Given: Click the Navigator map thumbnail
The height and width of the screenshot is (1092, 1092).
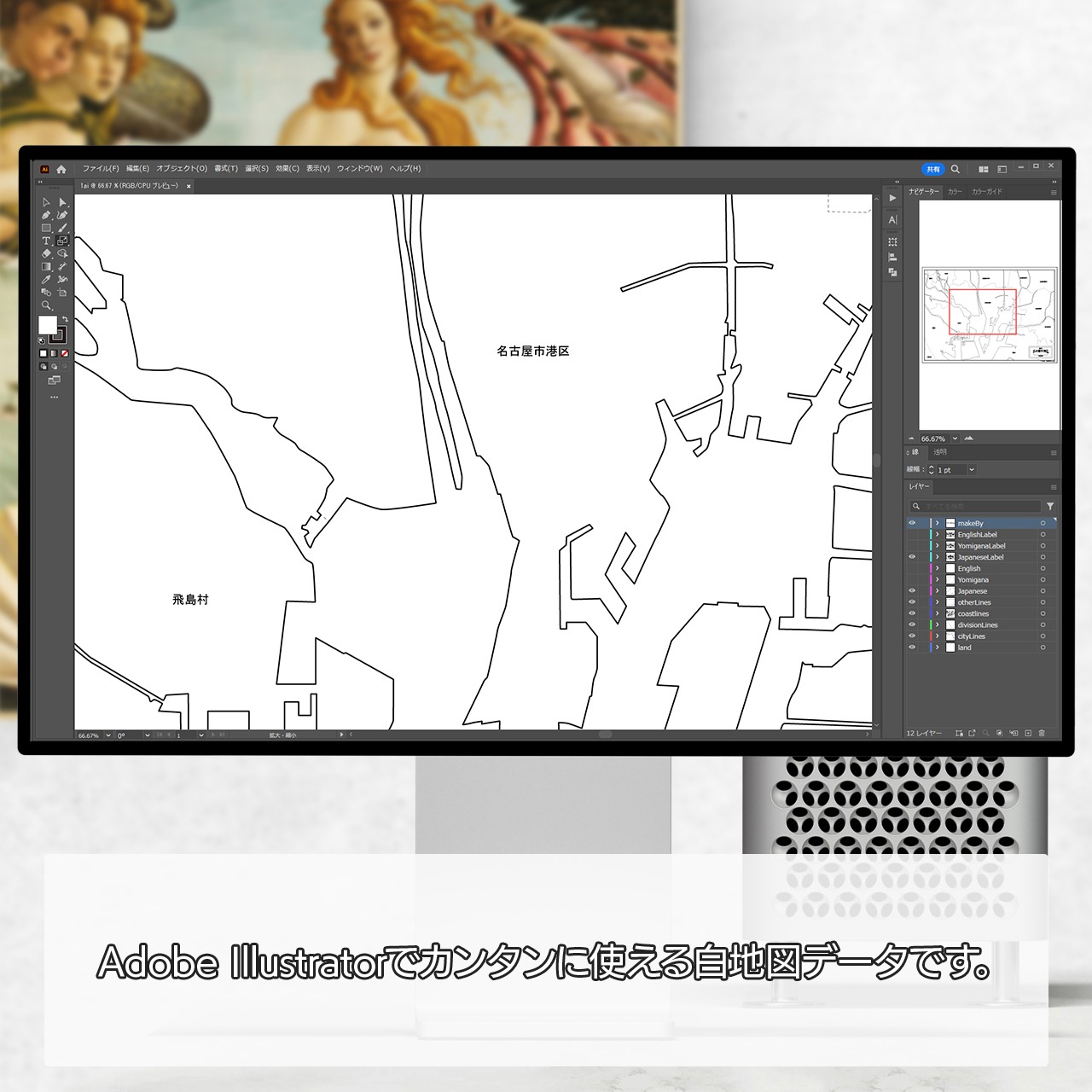Looking at the screenshot, I should (990, 315).
